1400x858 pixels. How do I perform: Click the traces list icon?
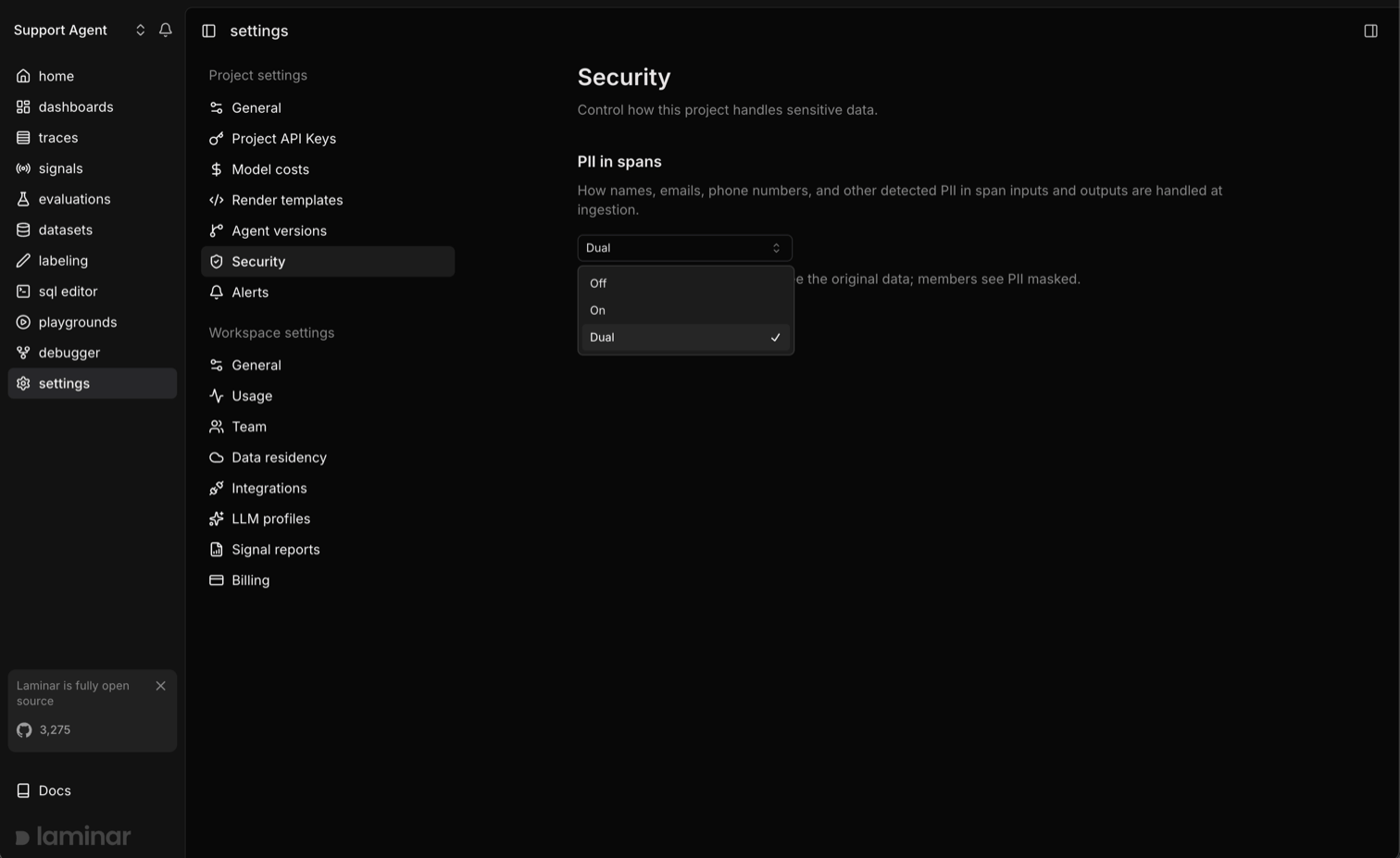pyautogui.click(x=23, y=137)
